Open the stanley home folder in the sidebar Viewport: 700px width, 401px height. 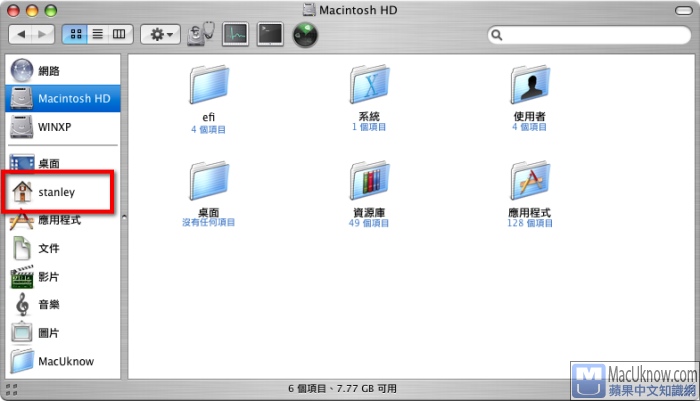point(63,192)
